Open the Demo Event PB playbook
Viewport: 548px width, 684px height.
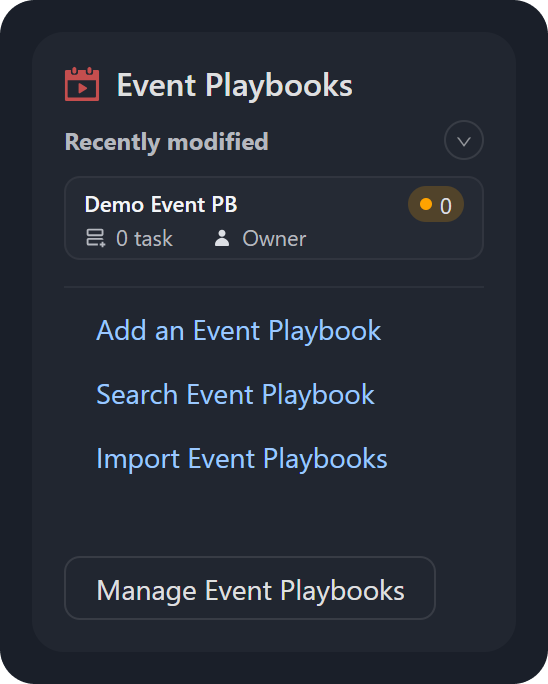[x=161, y=204]
